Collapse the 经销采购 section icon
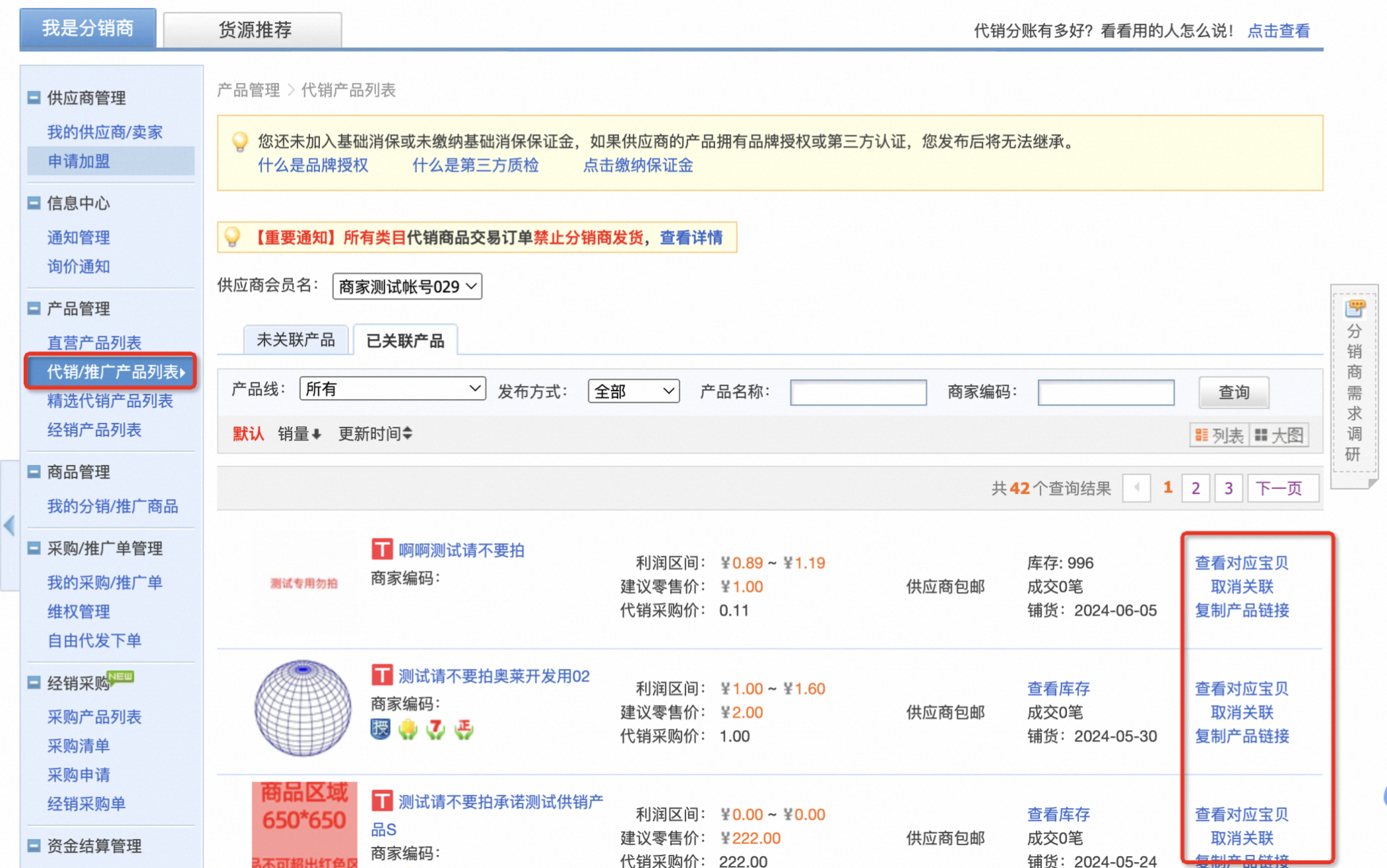This screenshot has height=868, width=1387. click(x=34, y=683)
